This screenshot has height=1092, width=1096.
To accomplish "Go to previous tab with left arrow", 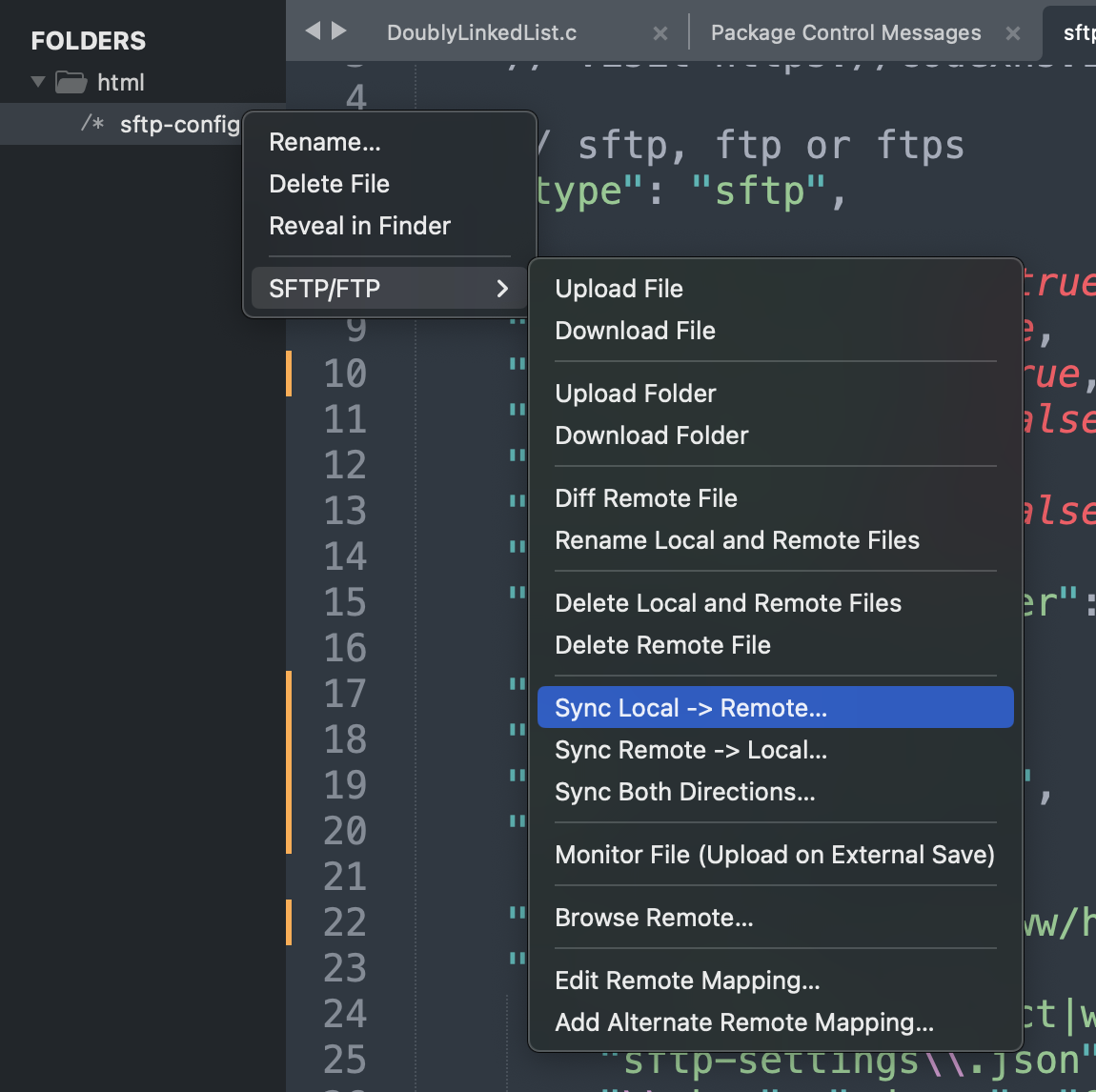I will tap(314, 30).
